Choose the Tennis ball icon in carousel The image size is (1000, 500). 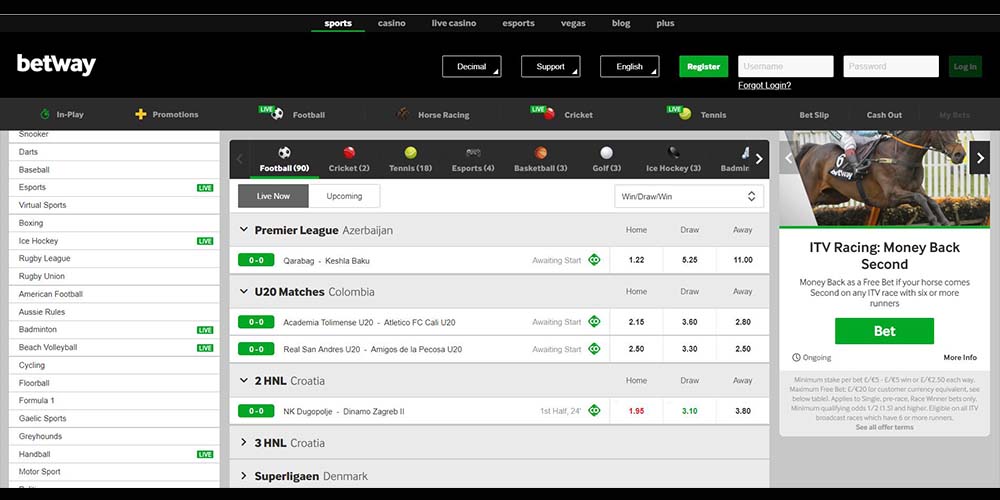[x=410, y=153]
